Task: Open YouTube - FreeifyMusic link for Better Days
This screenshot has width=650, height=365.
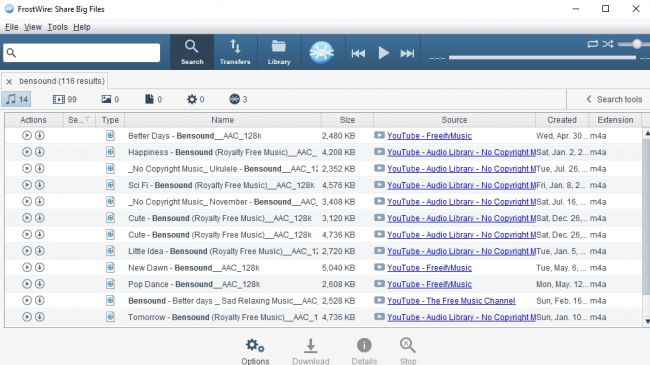Action: point(429,136)
